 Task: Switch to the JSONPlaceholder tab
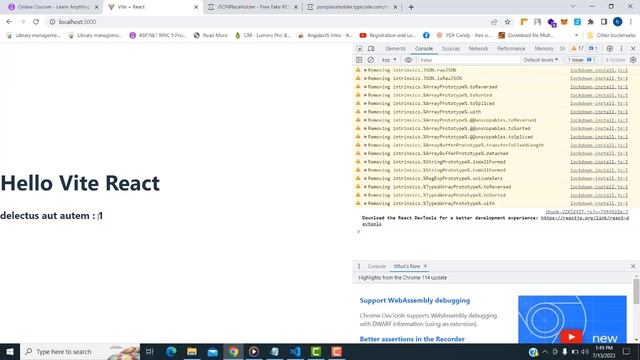[252, 7]
